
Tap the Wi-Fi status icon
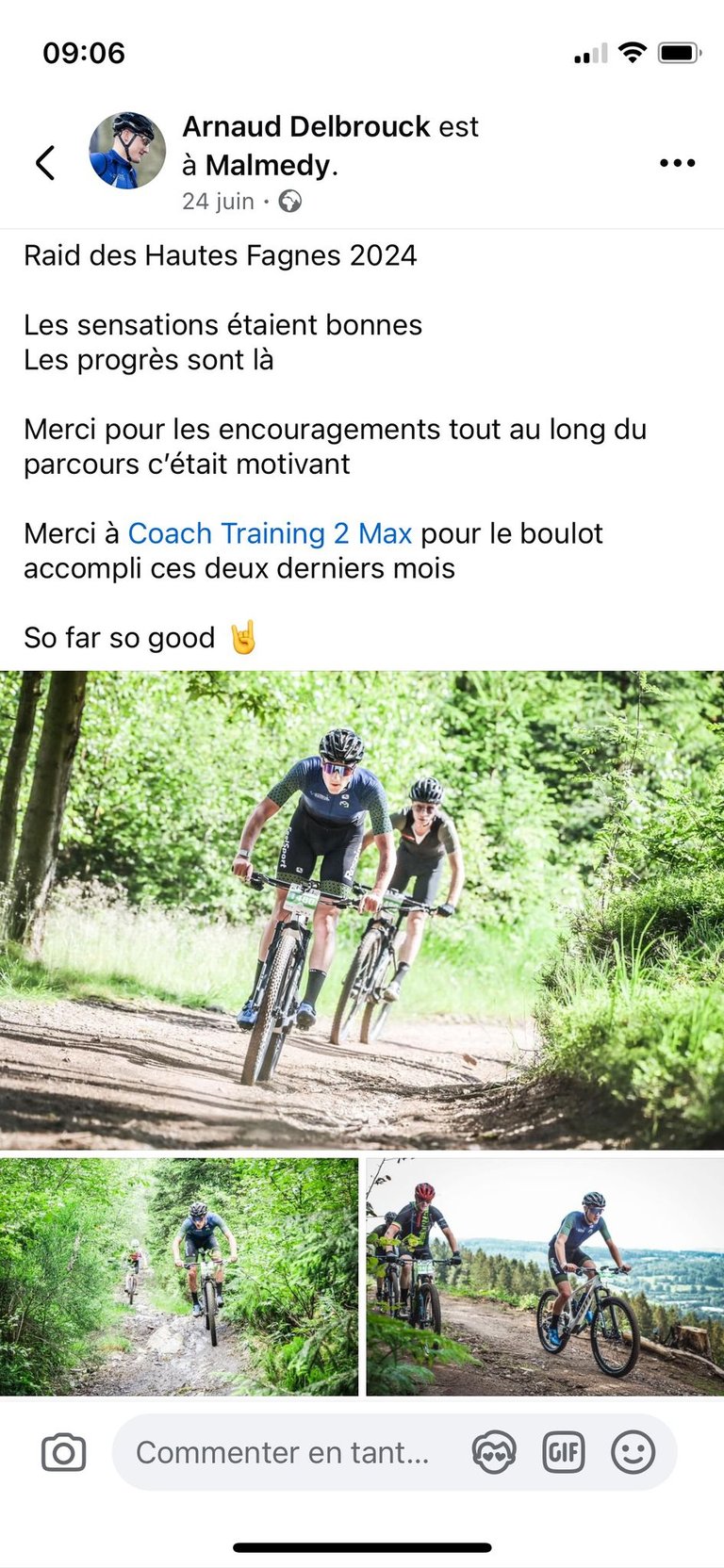point(633,53)
